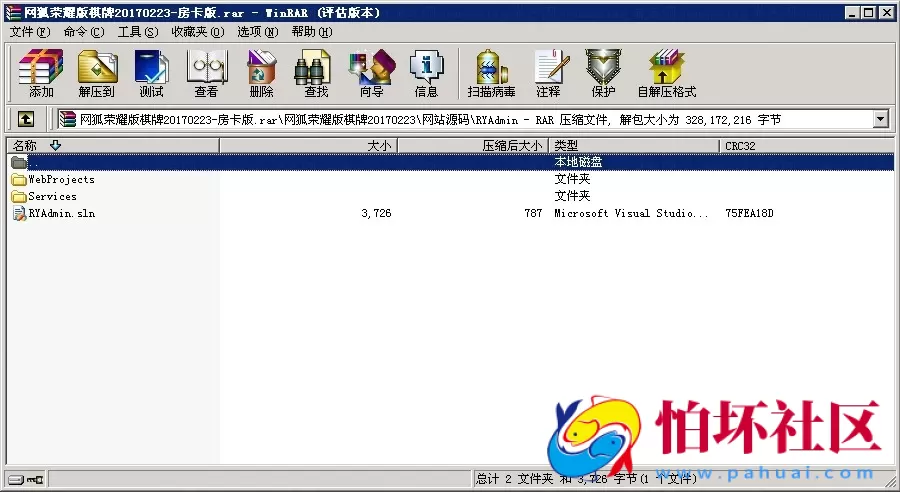This screenshot has height=492, width=900.
Task: Click the Protect (保护) shield icon
Action: click(603, 73)
